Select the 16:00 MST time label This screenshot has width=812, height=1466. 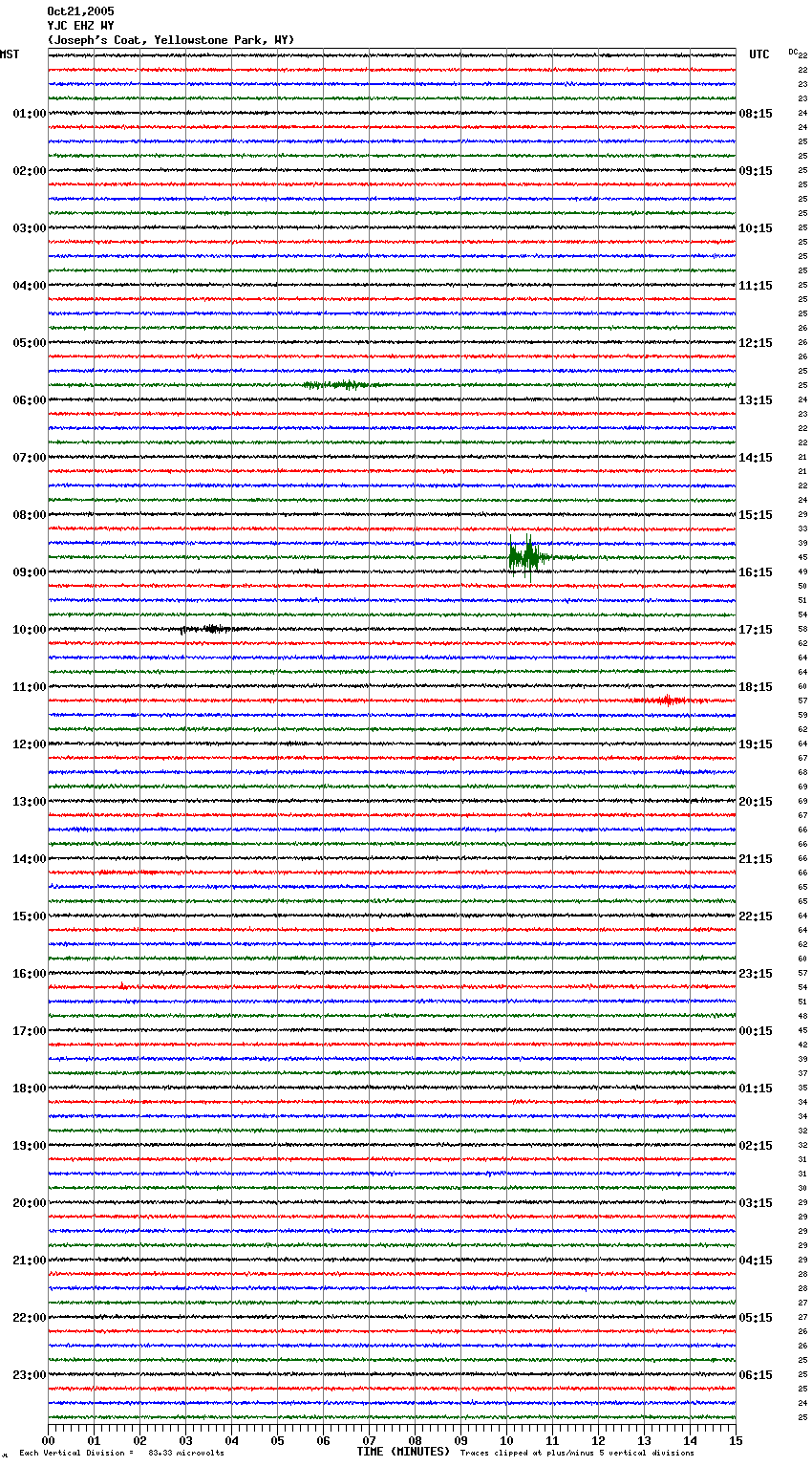click(x=29, y=974)
